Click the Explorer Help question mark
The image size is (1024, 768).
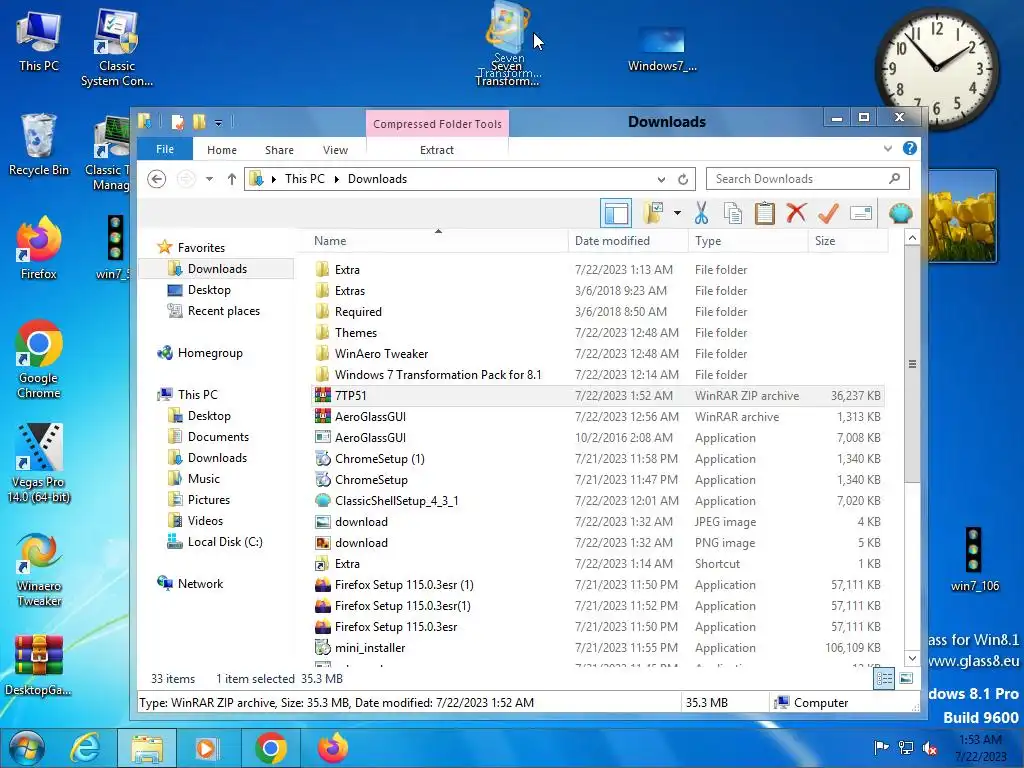(x=910, y=148)
